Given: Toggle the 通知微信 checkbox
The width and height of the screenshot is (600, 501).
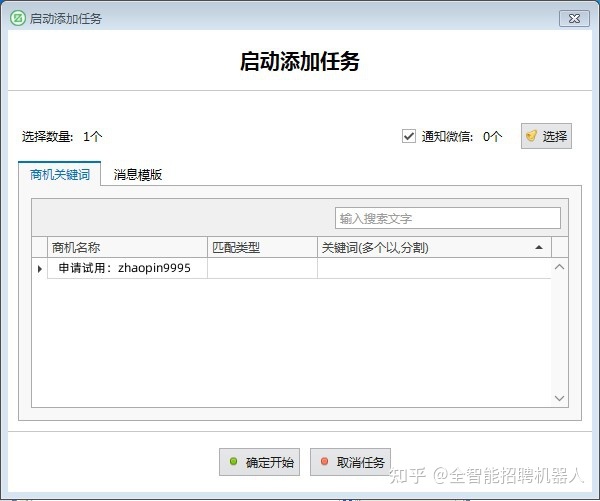Looking at the screenshot, I should click(408, 136).
